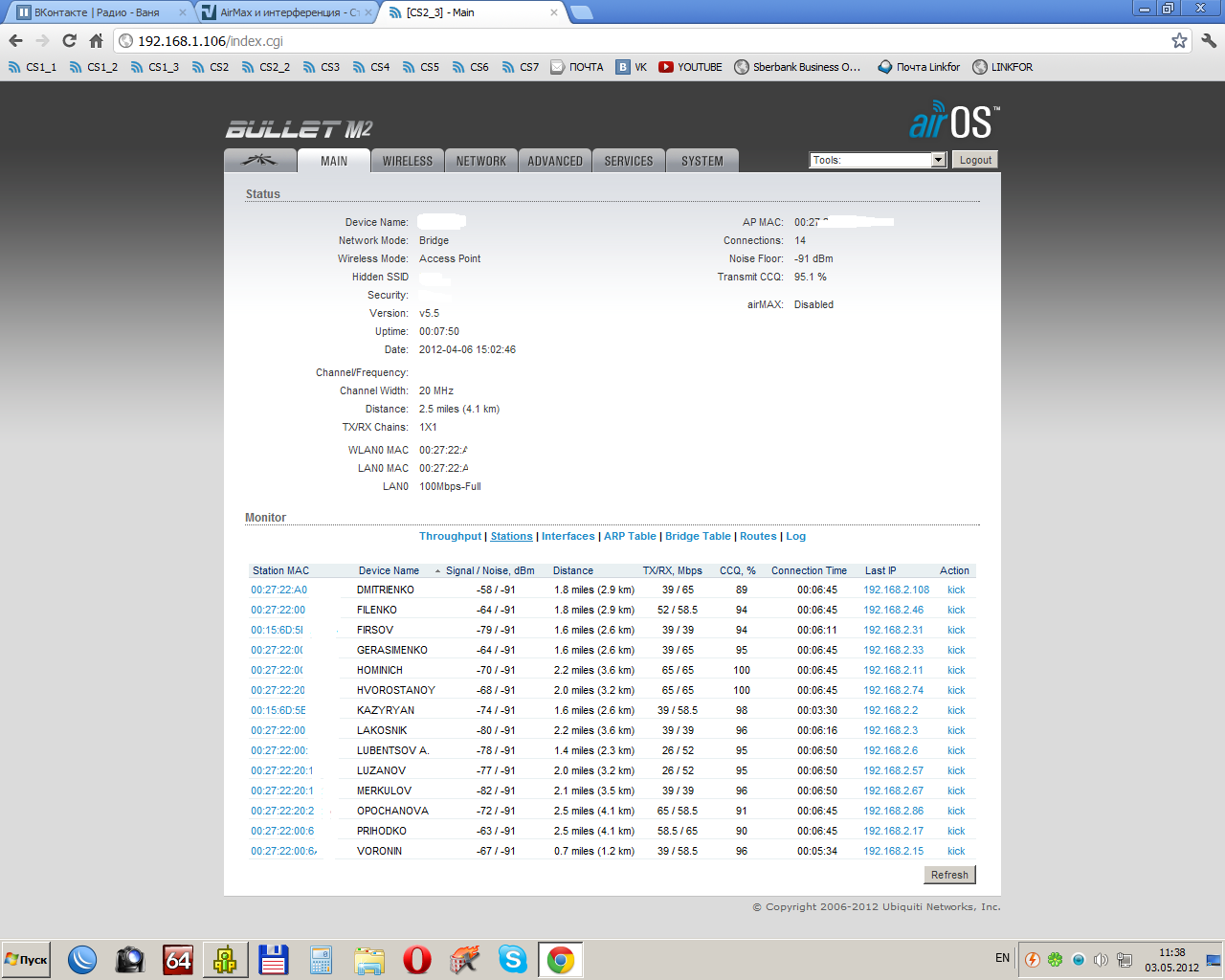Open the LINKFOR bookmark
This screenshot has height=980, width=1225.
(1003, 67)
